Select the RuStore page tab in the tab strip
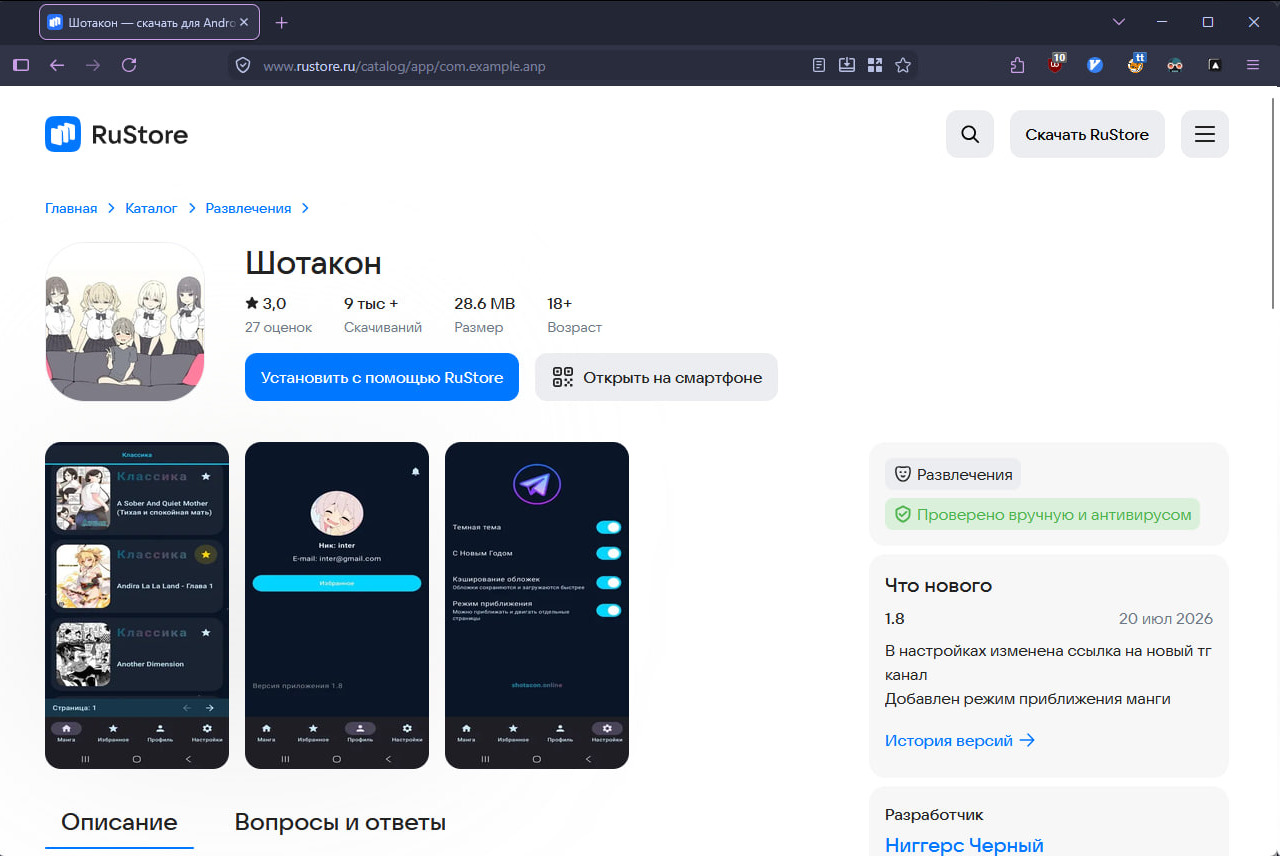This screenshot has height=856, width=1280. (x=149, y=22)
